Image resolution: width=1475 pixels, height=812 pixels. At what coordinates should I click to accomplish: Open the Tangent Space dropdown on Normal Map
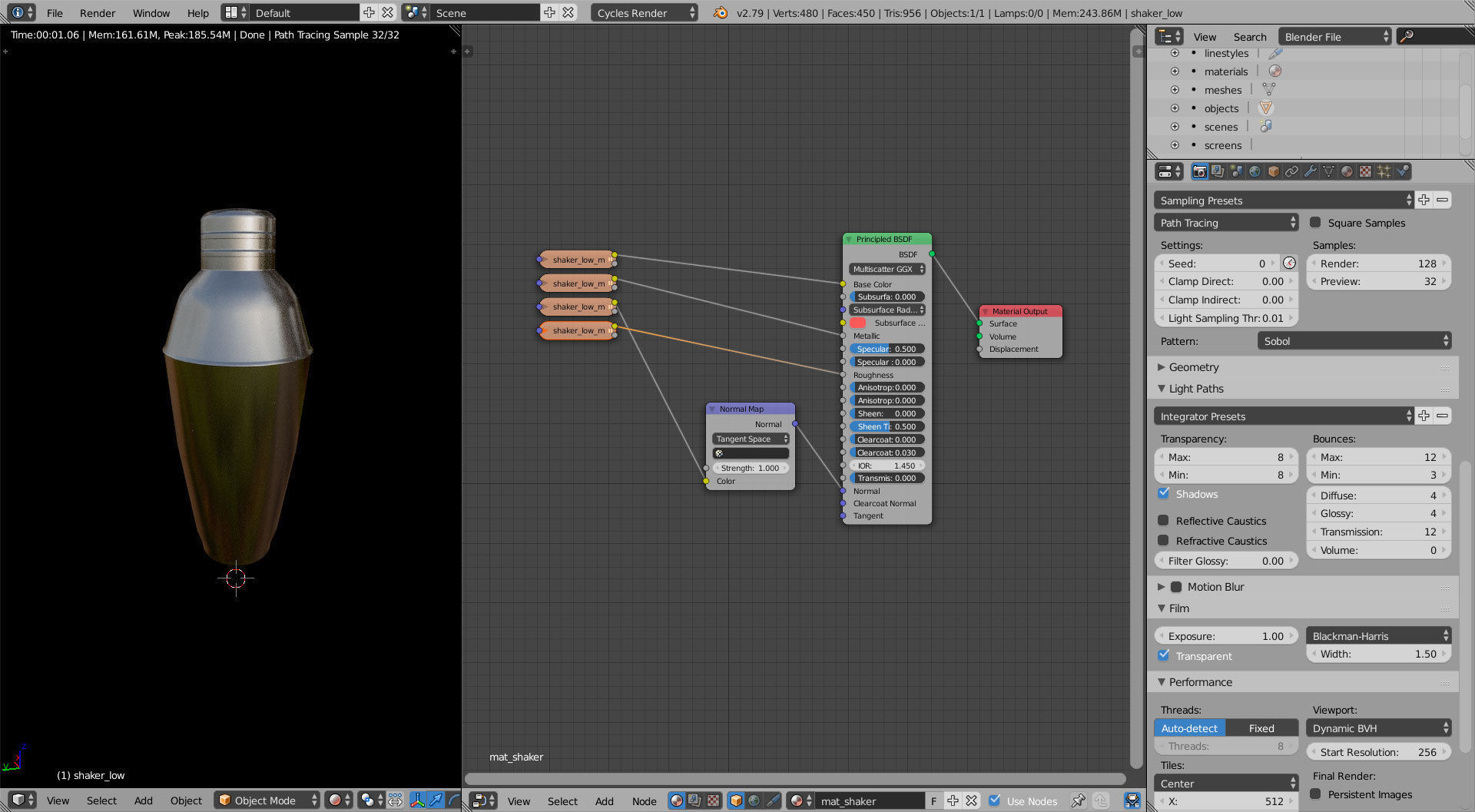point(751,439)
